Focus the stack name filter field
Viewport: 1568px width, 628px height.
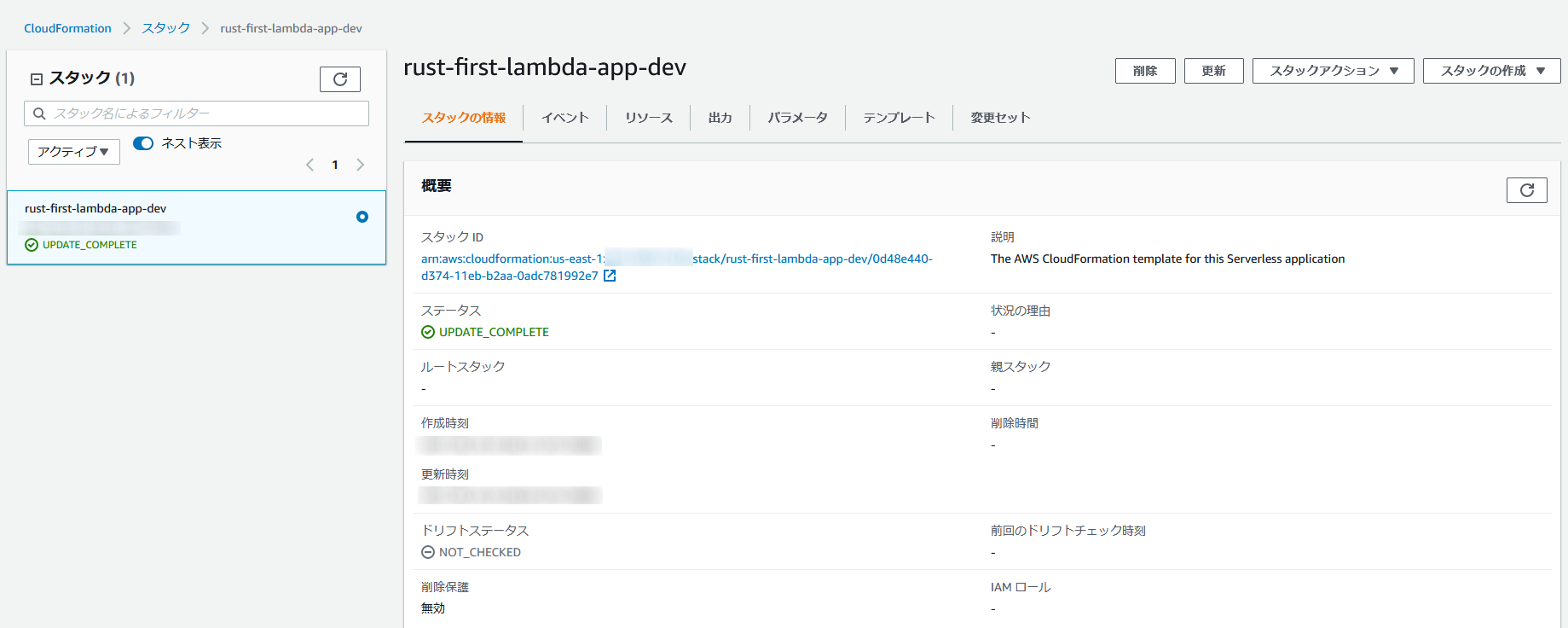(196, 113)
